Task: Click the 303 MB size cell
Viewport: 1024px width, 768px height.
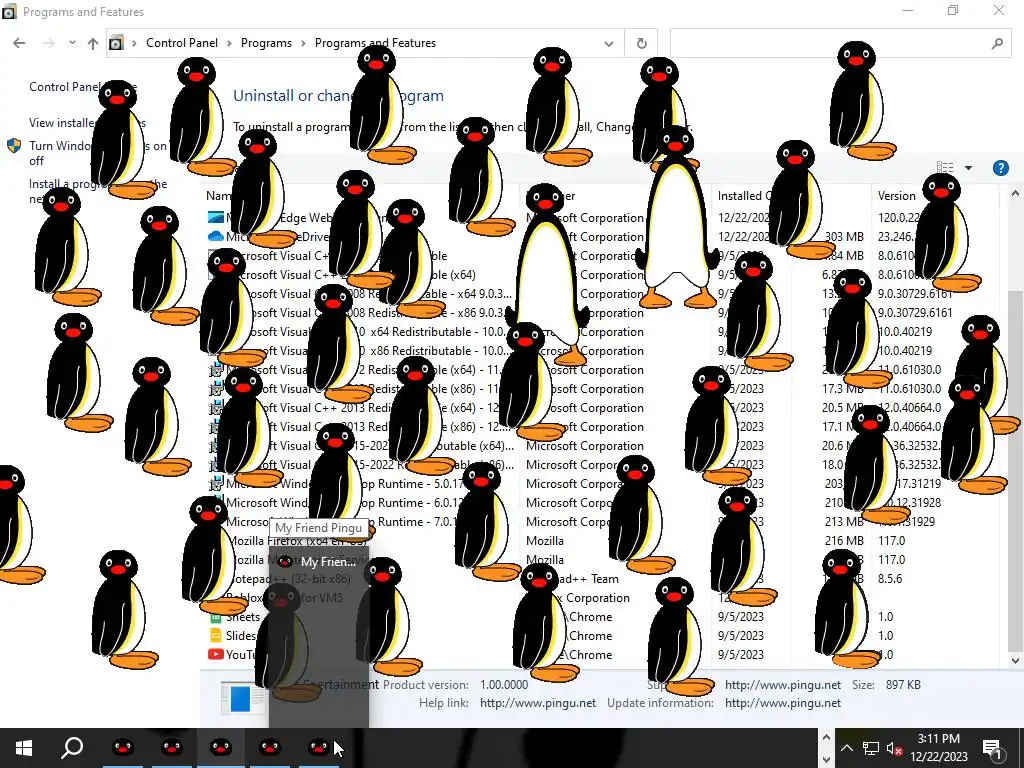Action: pos(844,236)
